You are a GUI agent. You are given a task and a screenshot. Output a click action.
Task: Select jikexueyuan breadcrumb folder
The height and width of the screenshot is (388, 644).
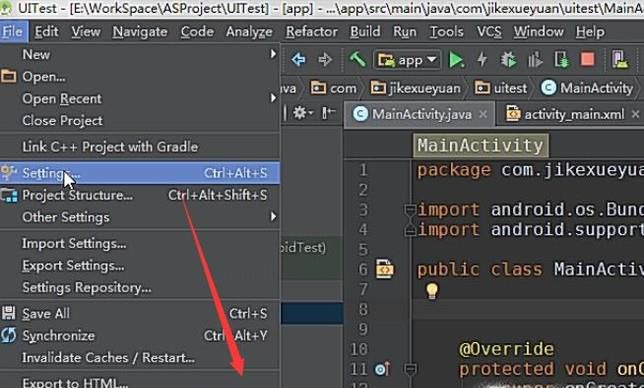[416, 88]
